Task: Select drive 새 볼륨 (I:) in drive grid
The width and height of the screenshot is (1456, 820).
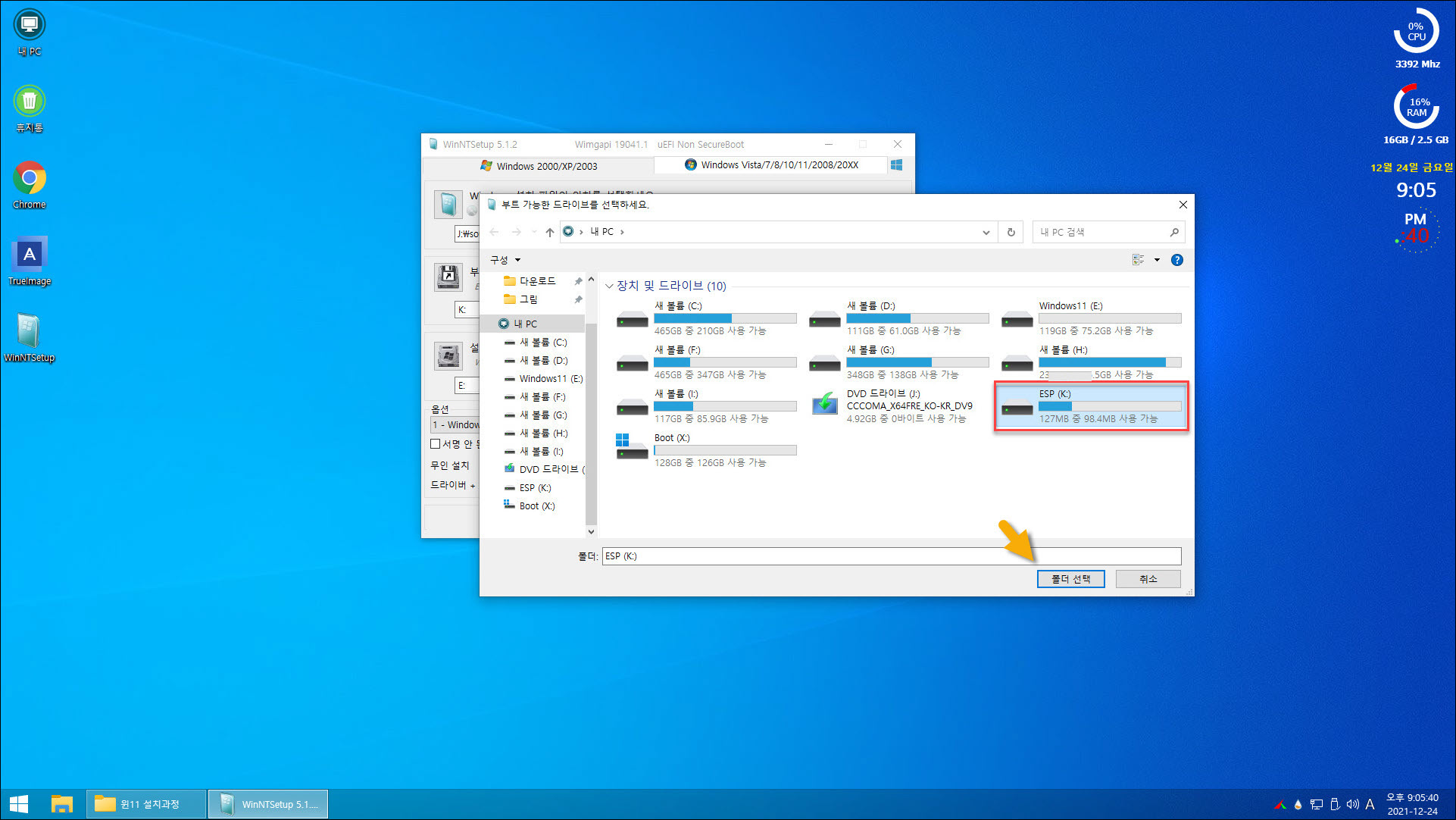Action: pos(706,406)
